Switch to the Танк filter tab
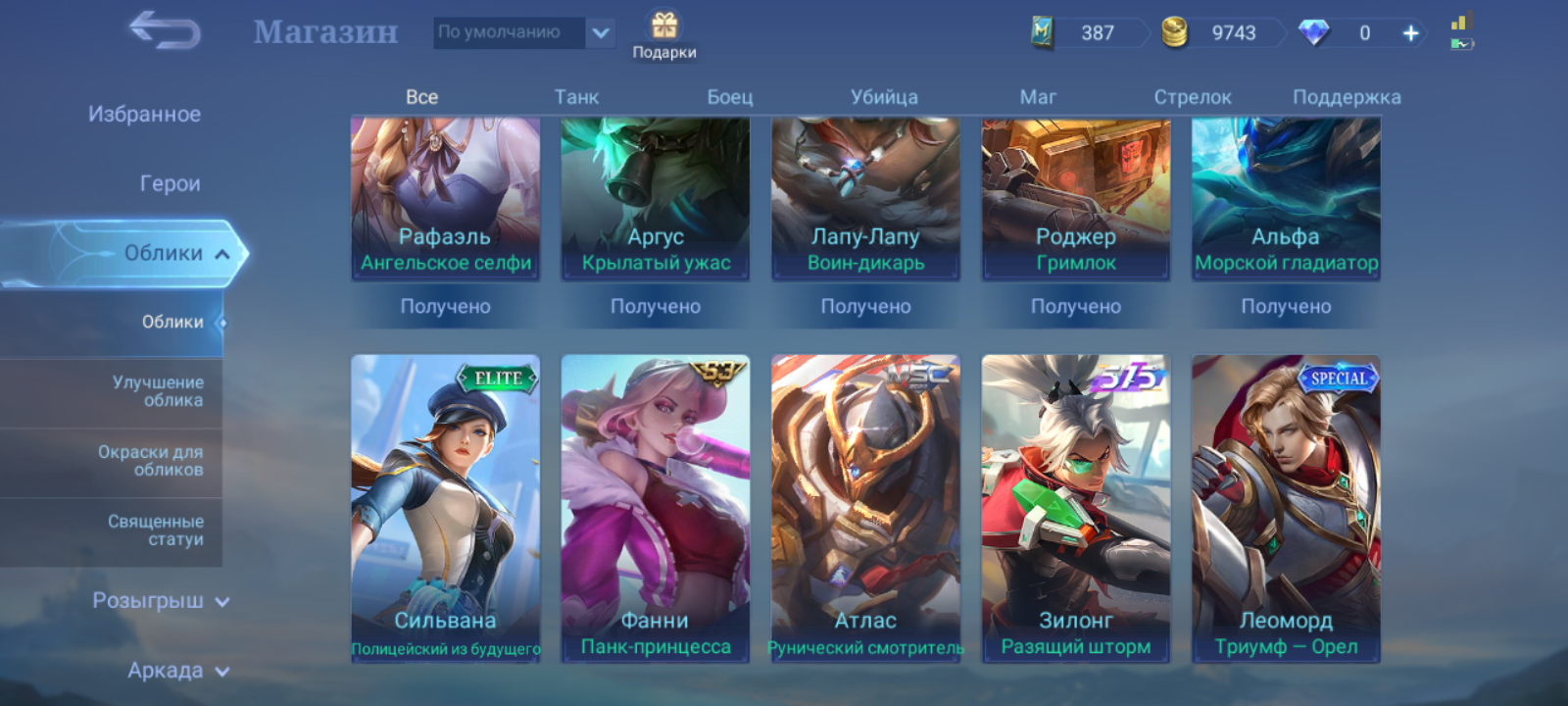Screen dimensions: 1568x706 point(576,97)
